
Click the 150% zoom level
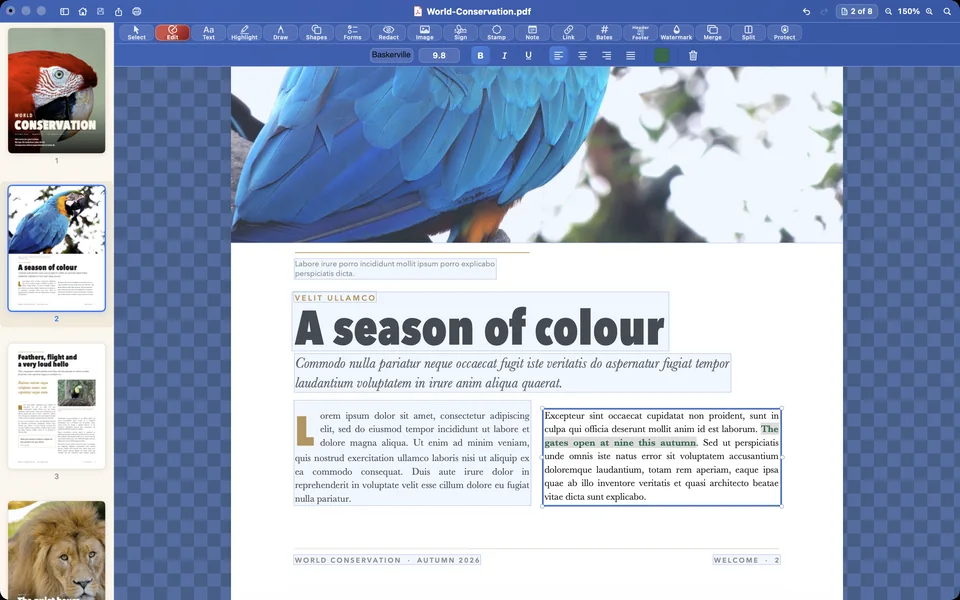coord(909,12)
